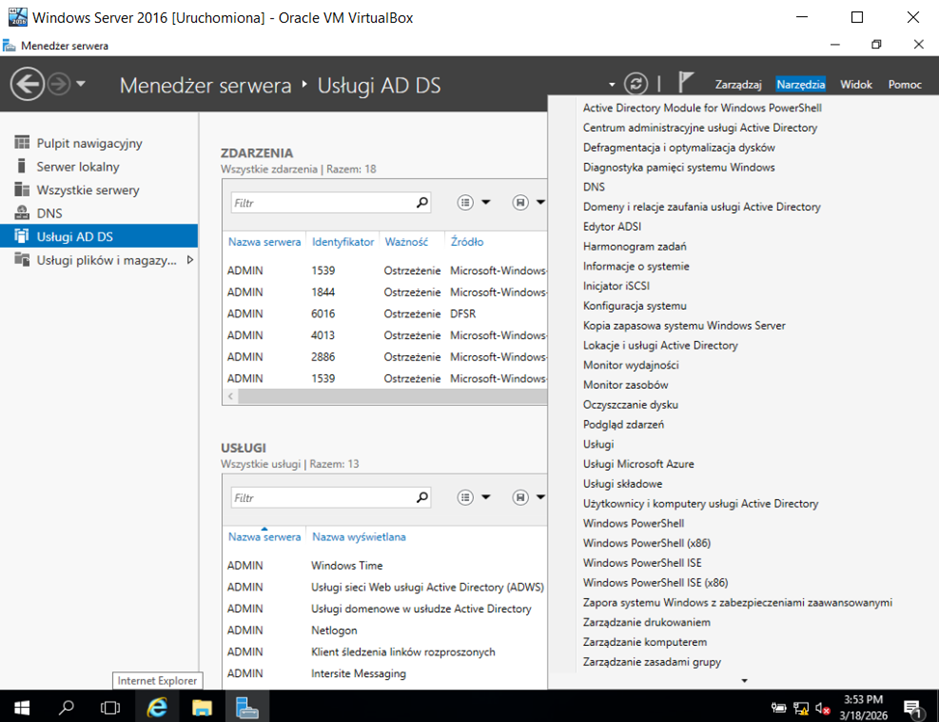This screenshot has height=722, width=939.
Task: Click the Zdarzenia horizontal scrollbar
Action: click(x=390, y=397)
